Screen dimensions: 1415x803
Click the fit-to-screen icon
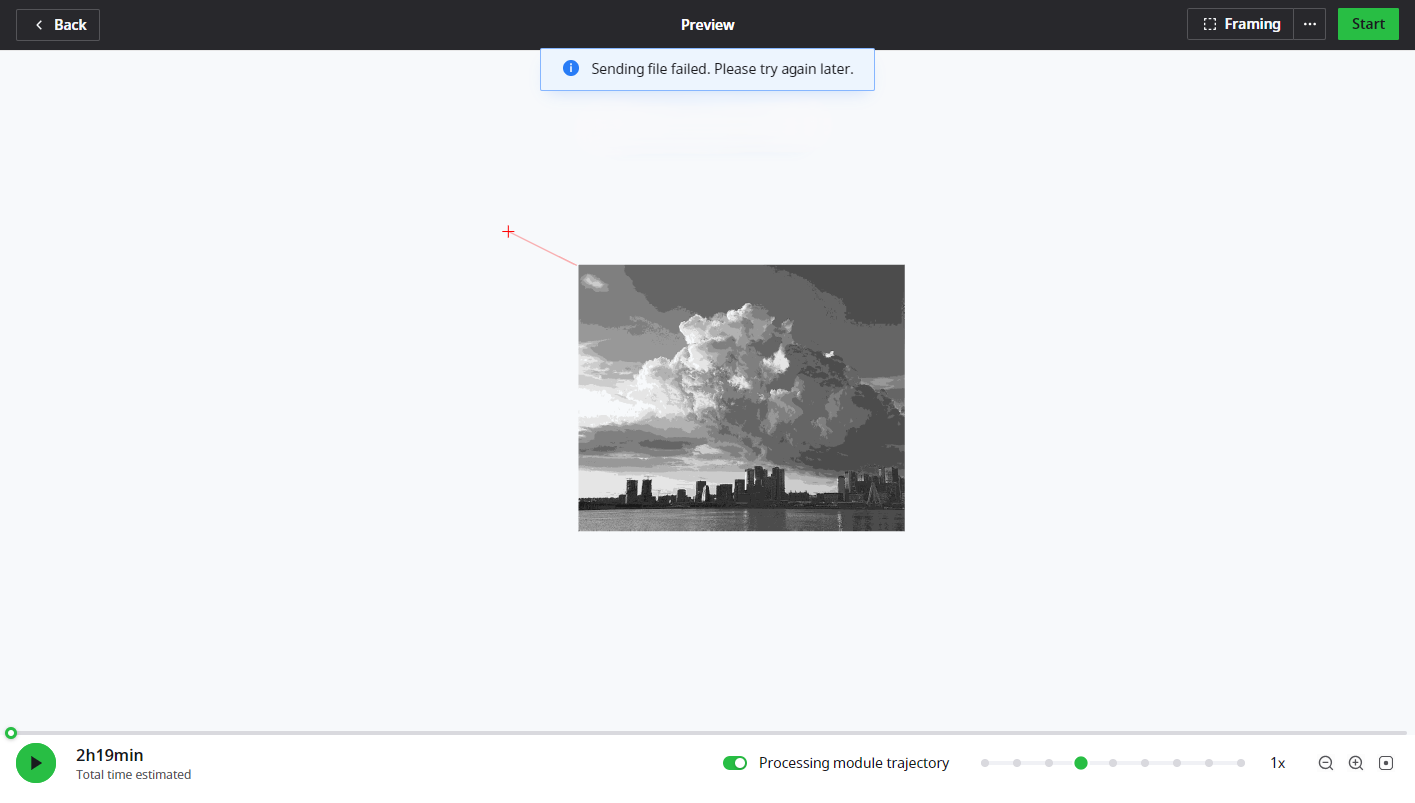tap(1386, 763)
